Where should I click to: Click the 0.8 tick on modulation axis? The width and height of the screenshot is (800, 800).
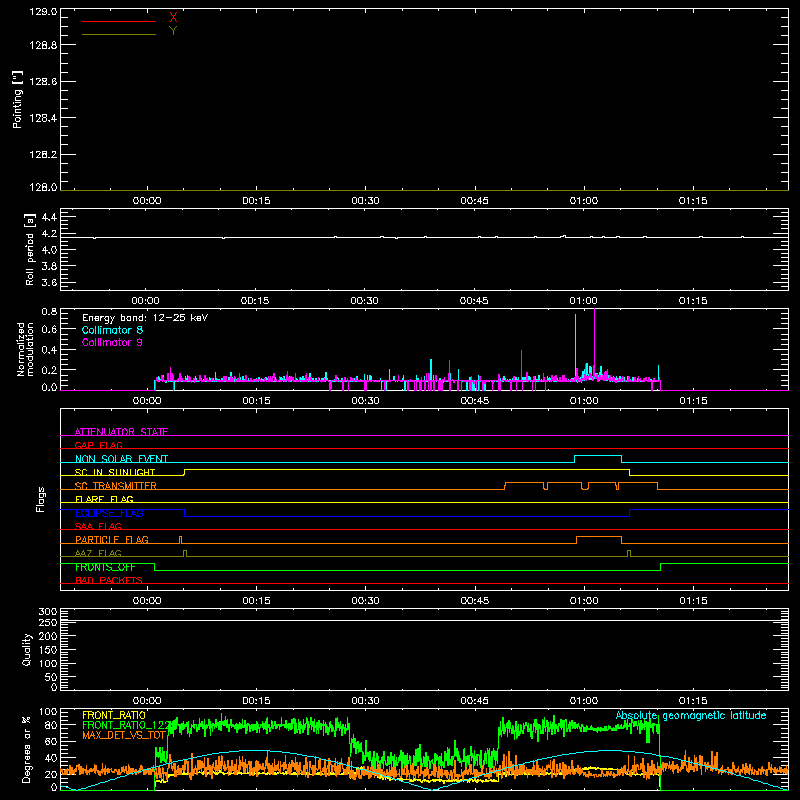coord(49,311)
